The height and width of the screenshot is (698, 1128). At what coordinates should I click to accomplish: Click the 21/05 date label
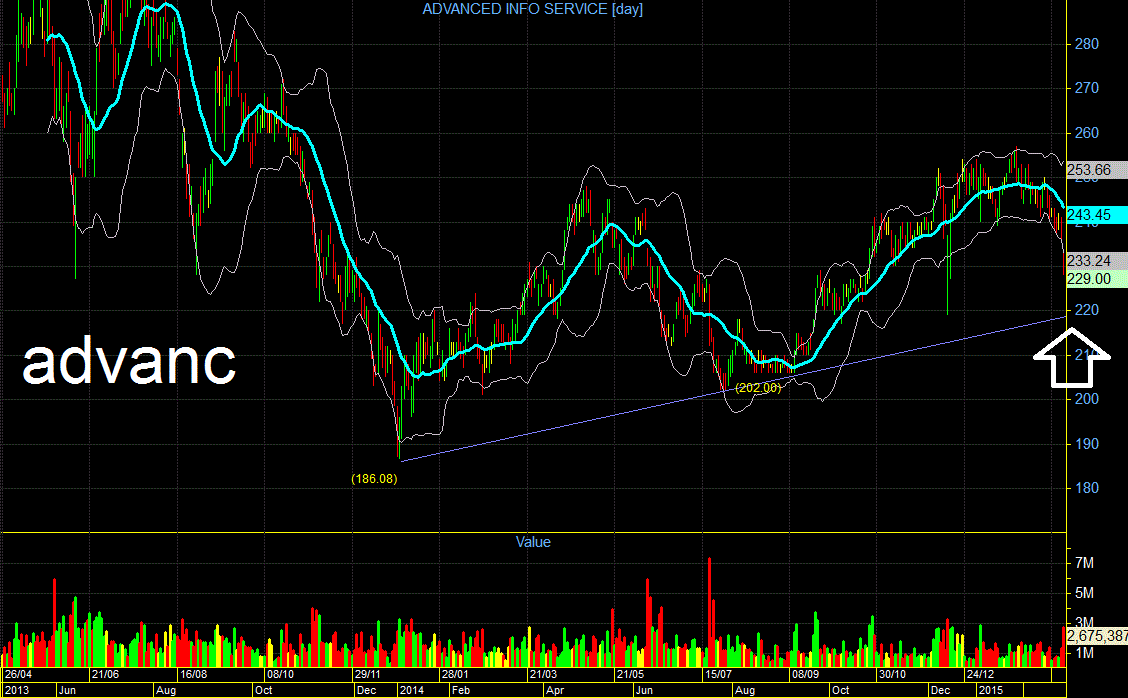pyautogui.click(x=630, y=674)
